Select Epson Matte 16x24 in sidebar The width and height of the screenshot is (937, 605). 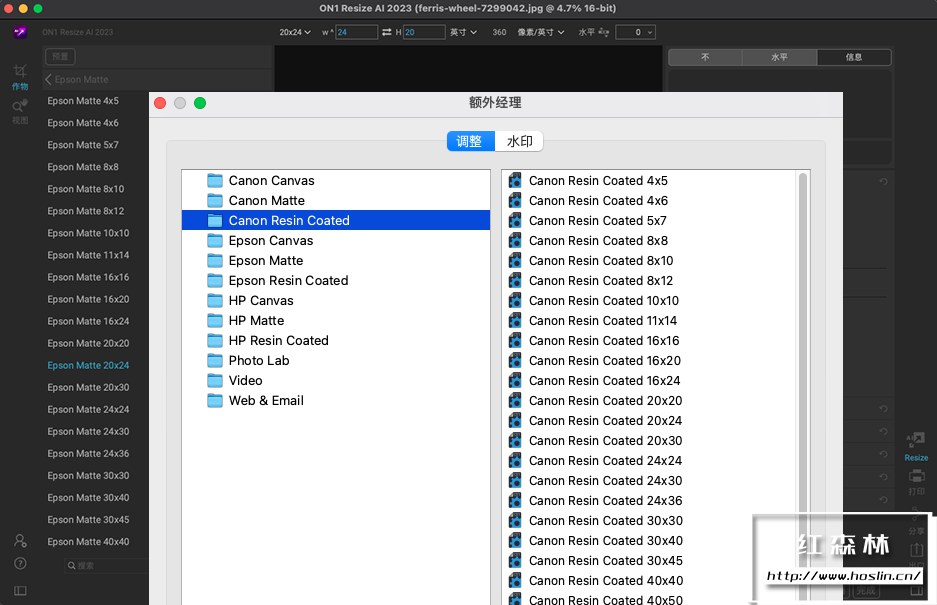(x=88, y=322)
